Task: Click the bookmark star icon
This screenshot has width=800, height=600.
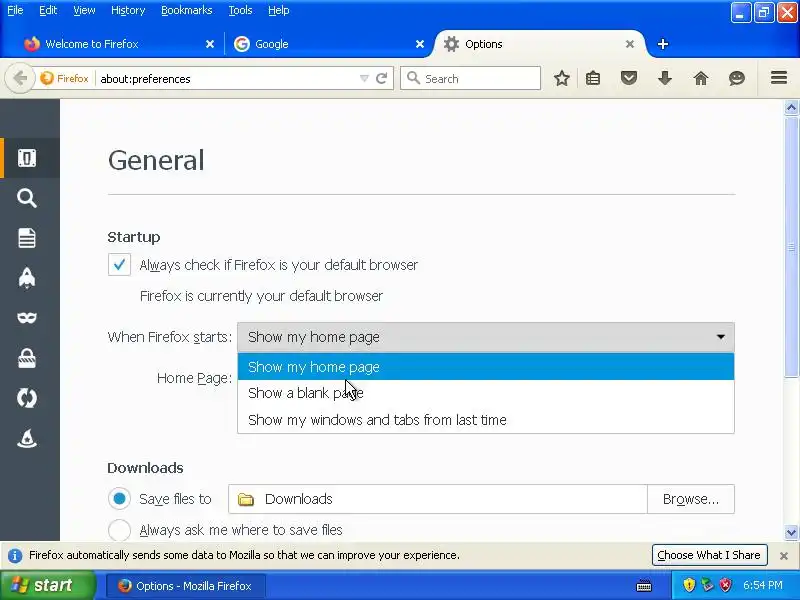Action: [562, 78]
